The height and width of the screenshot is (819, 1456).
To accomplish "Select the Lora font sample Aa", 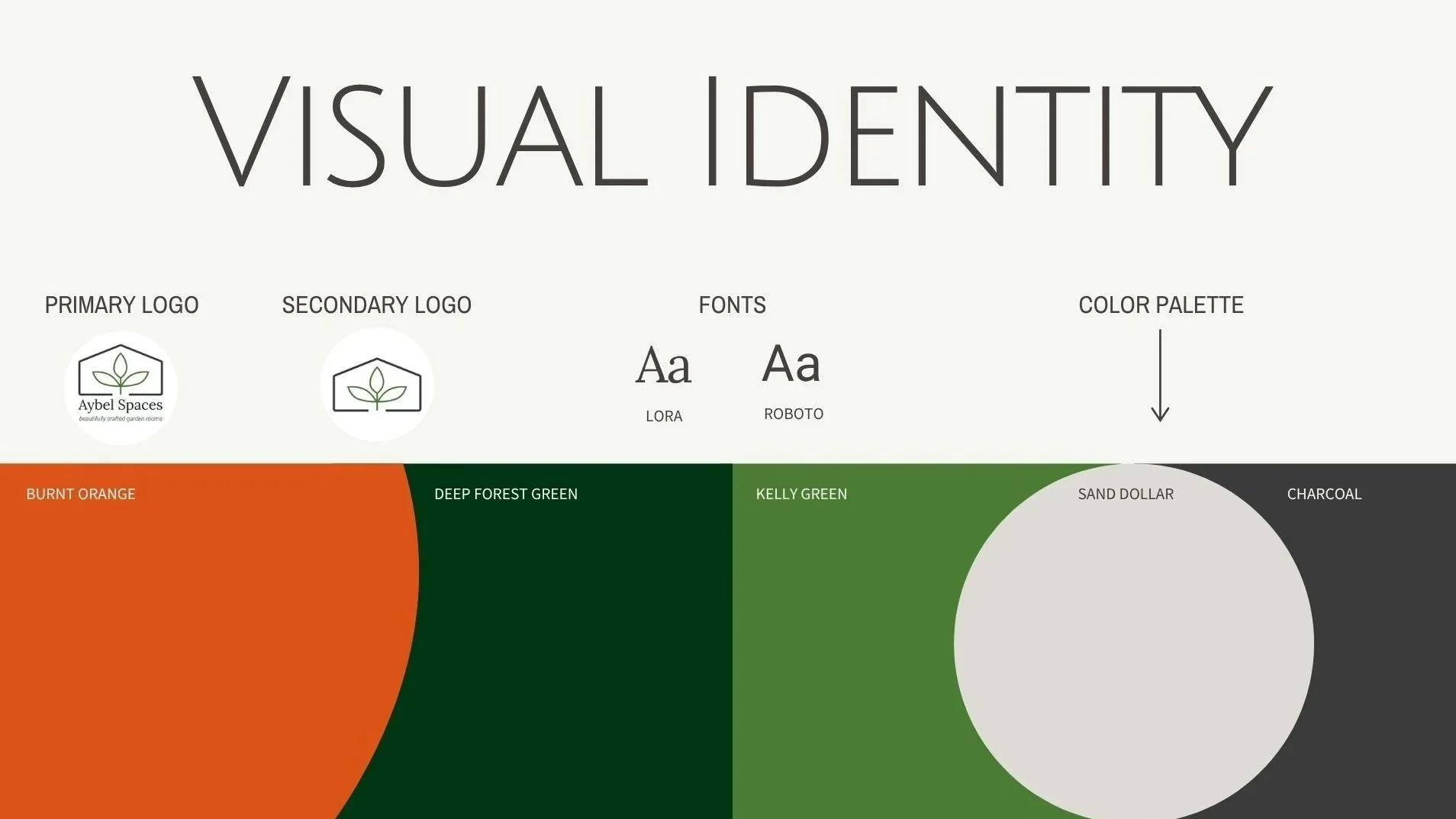I will coord(664,365).
